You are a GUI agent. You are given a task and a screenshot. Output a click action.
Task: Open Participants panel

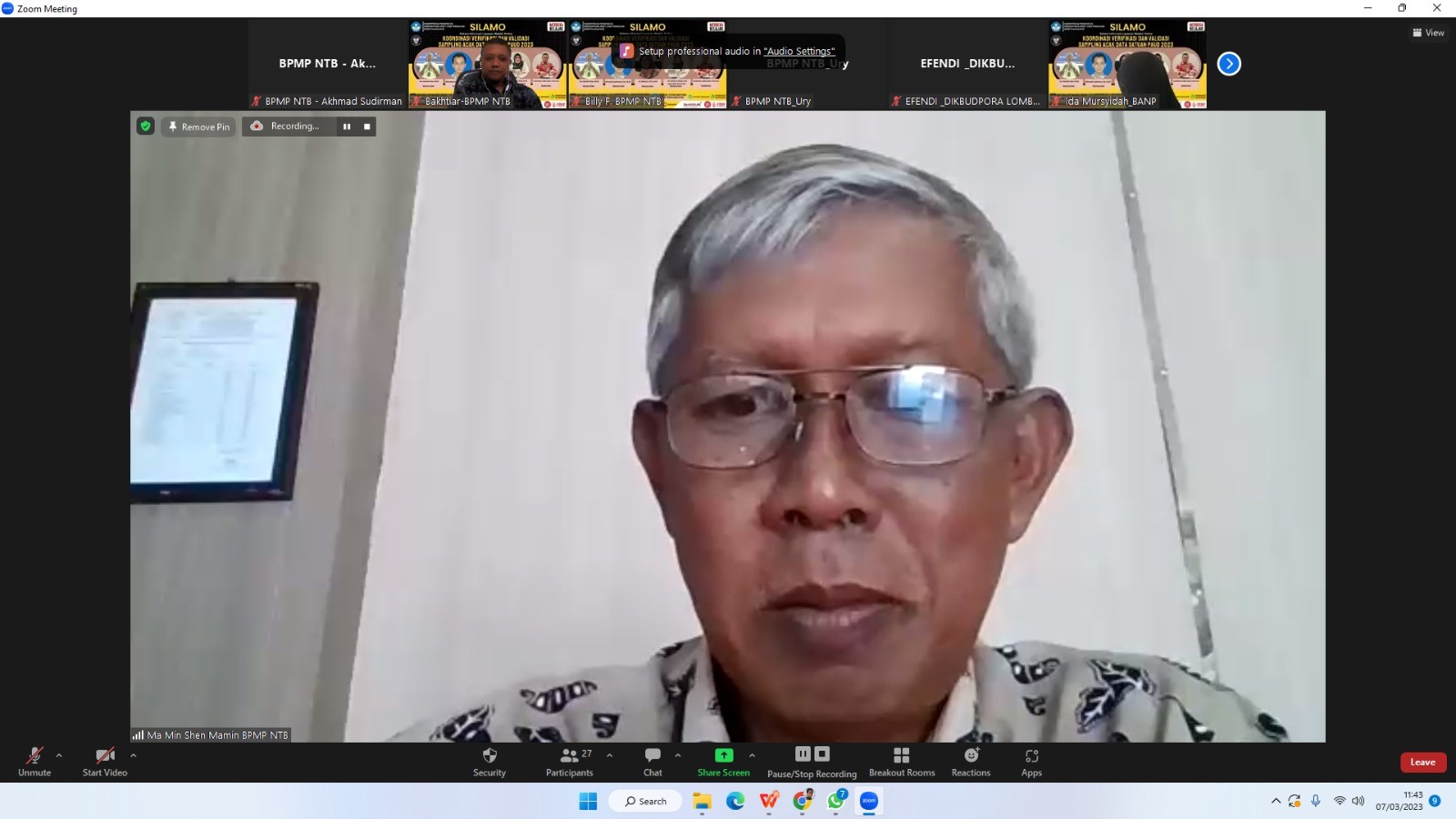[570, 762]
